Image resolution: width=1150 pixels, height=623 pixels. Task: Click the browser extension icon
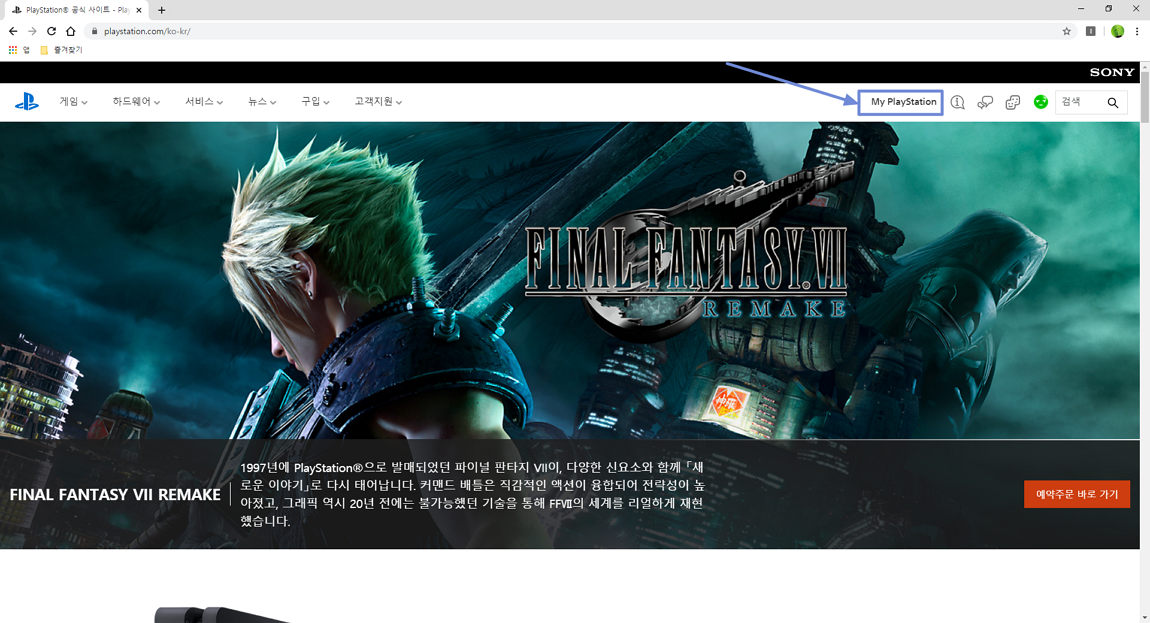click(1091, 31)
